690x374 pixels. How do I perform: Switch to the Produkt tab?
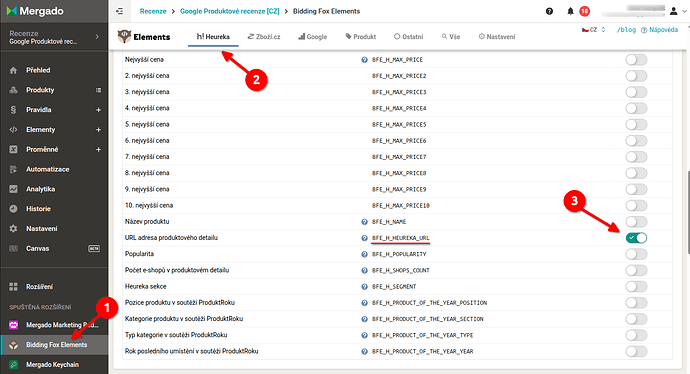[361, 37]
